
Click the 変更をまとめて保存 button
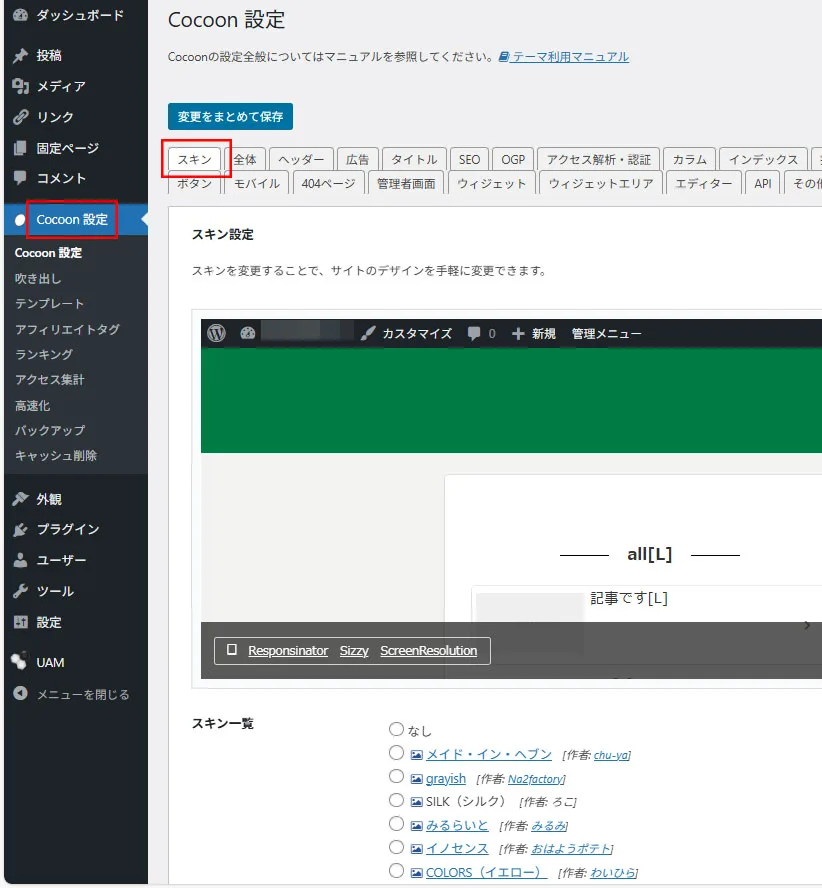pyautogui.click(x=230, y=116)
